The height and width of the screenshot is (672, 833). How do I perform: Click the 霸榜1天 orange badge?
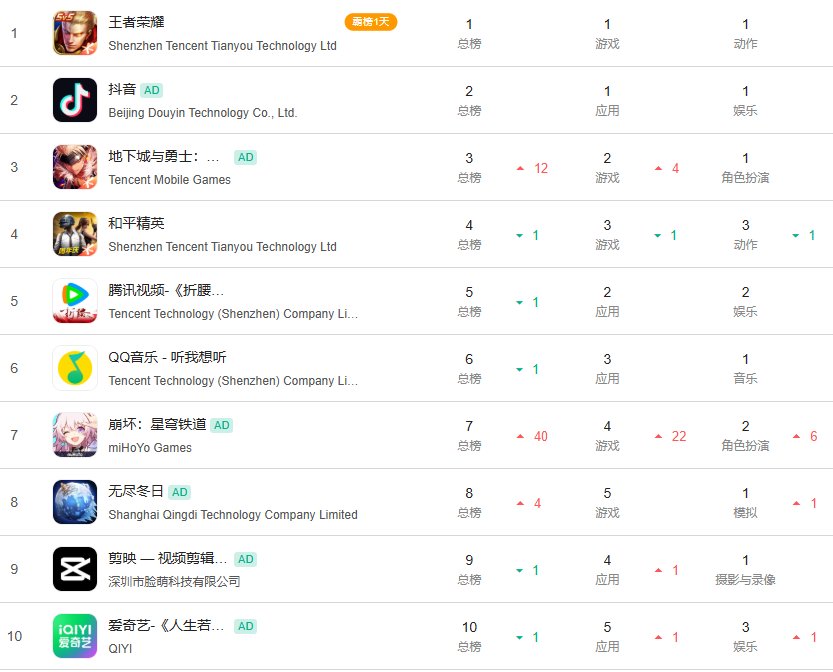[x=370, y=22]
